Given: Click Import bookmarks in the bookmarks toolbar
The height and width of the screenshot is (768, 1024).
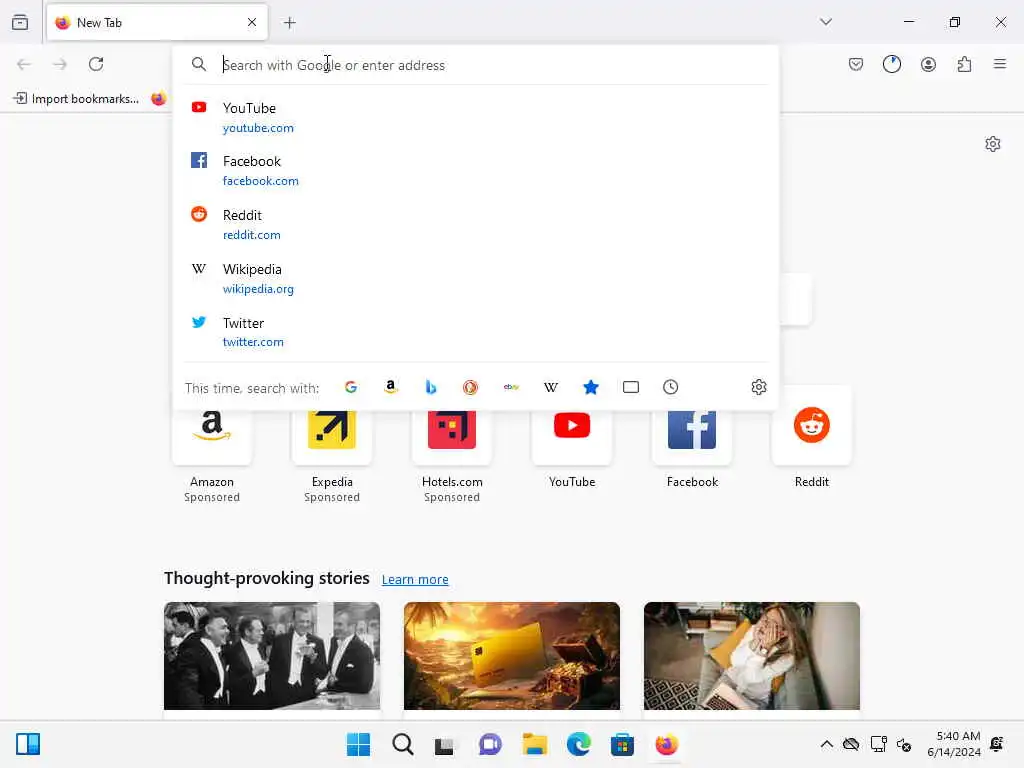Looking at the screenshot, I should click(x=76, y=99).
